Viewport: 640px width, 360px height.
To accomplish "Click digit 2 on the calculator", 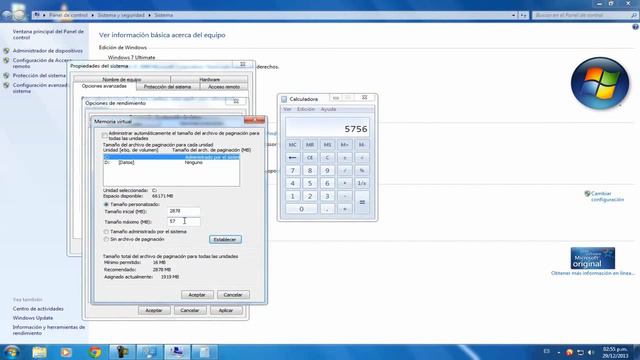I will point(310,196).
